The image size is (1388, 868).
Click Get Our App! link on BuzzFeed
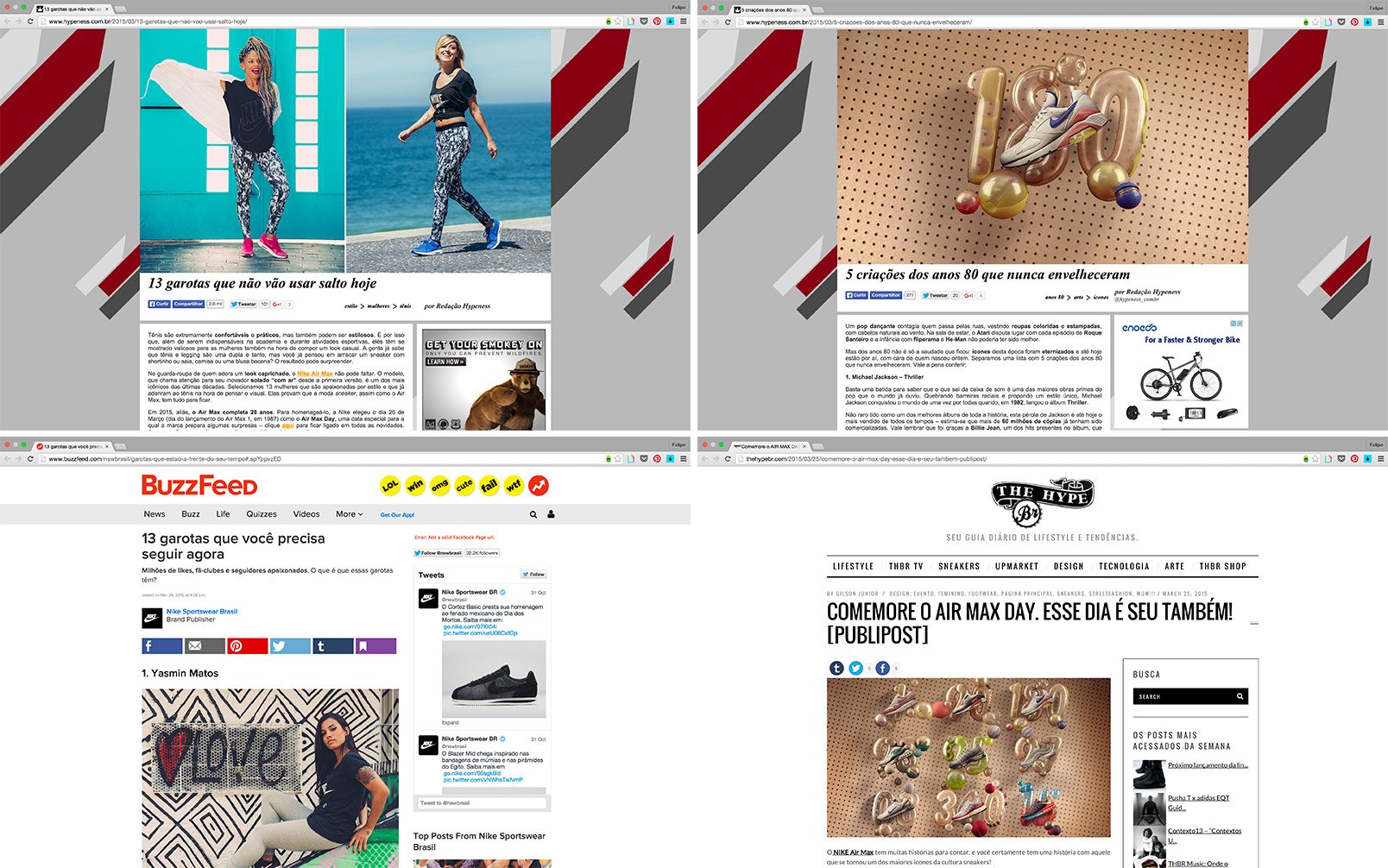point(397,515)
